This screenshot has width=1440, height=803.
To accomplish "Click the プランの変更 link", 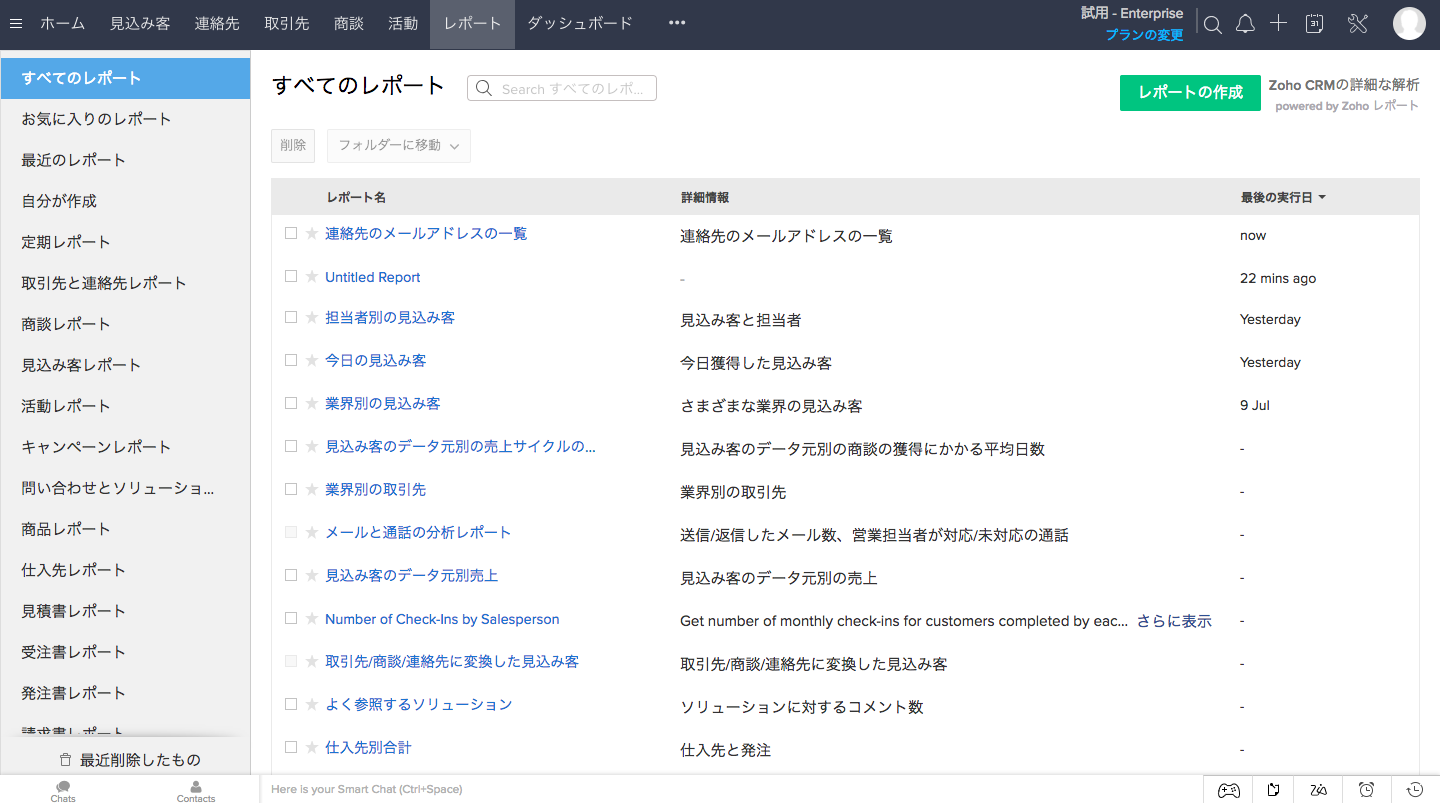I will click(1144, 35).
